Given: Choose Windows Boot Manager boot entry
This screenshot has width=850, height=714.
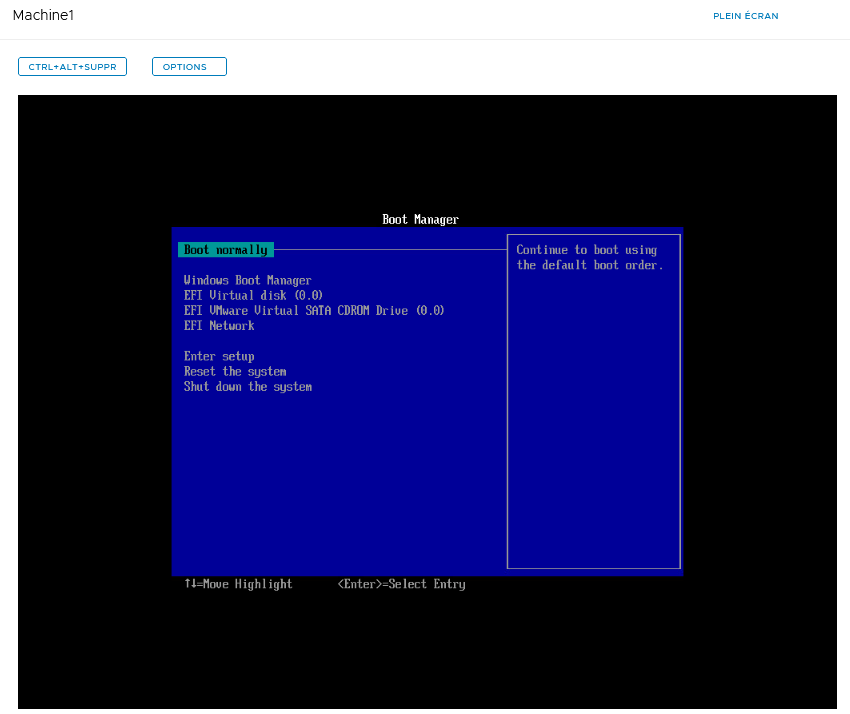Looking at the screenshot, I should click(247, 281).
